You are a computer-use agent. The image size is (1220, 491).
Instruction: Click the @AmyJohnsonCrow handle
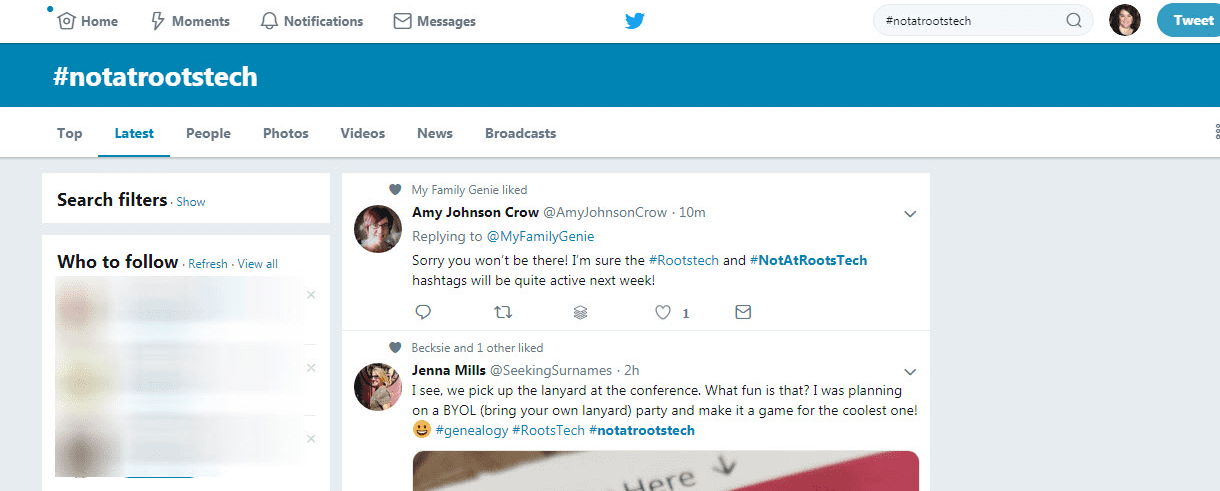(605, 212)
